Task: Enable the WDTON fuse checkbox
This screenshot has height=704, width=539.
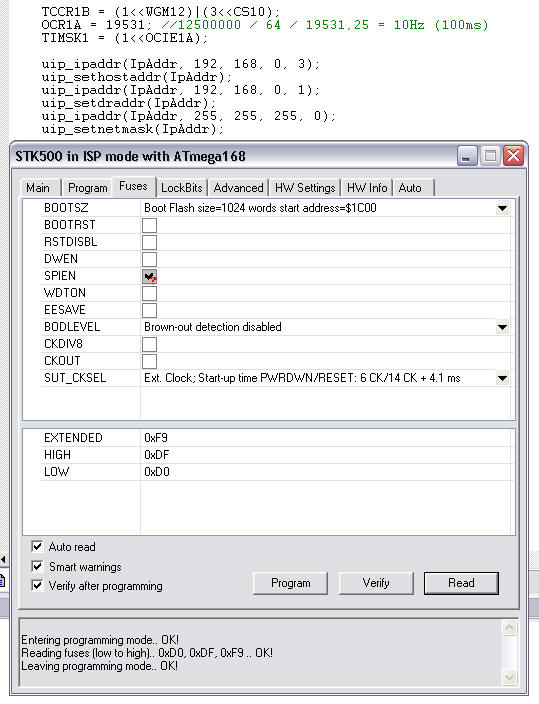Action: click(149, 294)
